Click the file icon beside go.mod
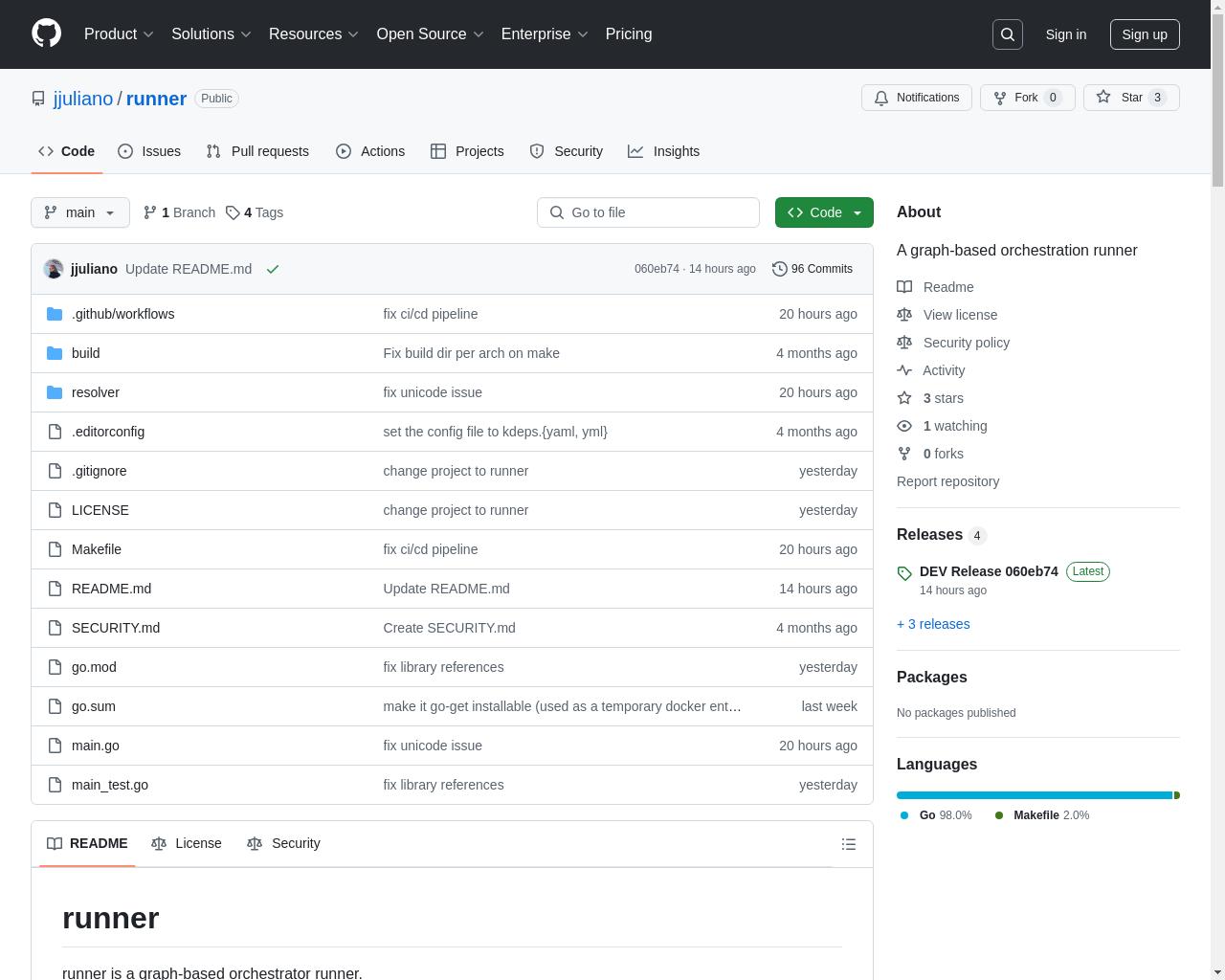The image size is (1225, 980). point(55,667)
